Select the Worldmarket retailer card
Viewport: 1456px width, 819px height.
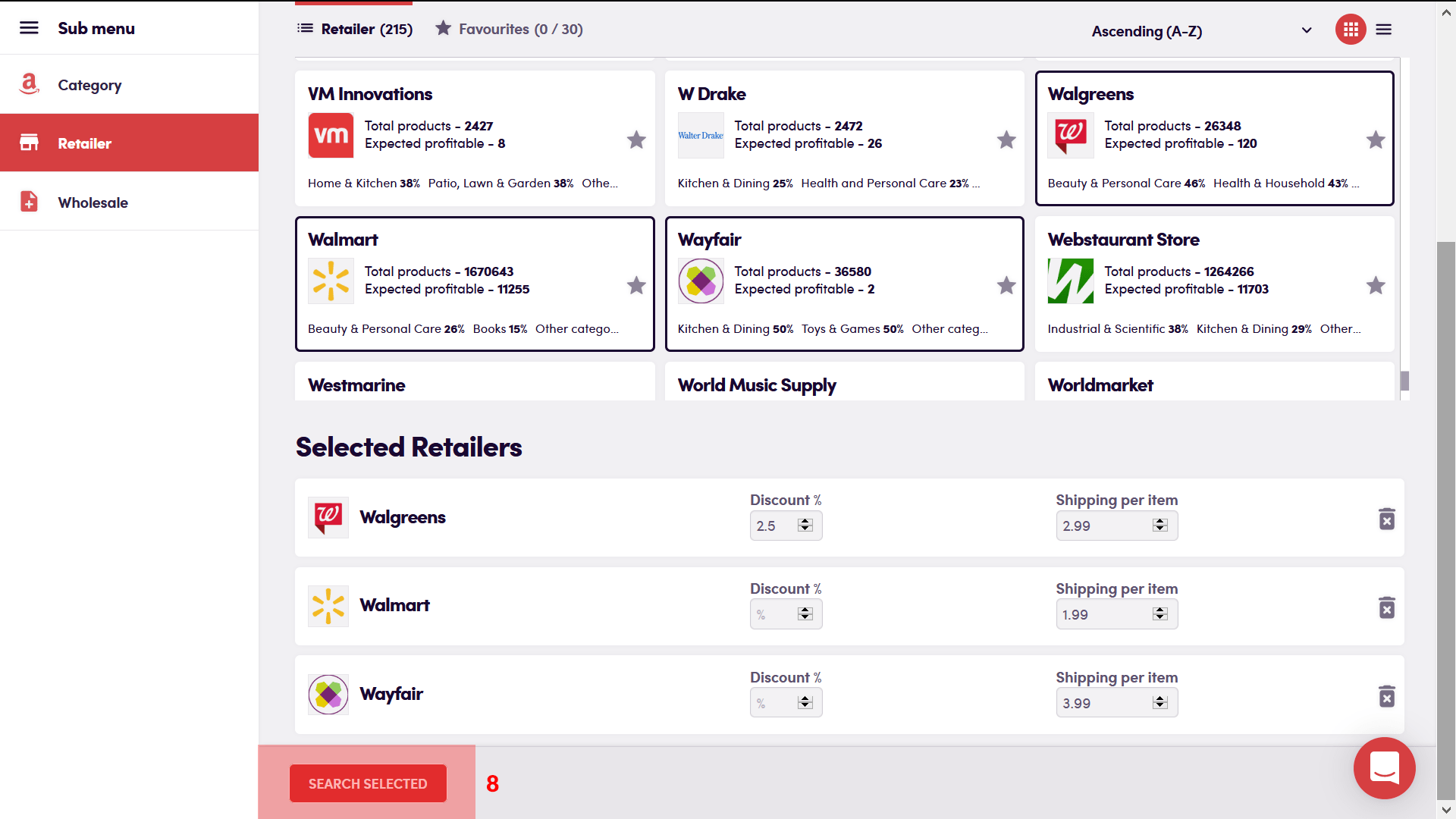[x=1214, y=381]
